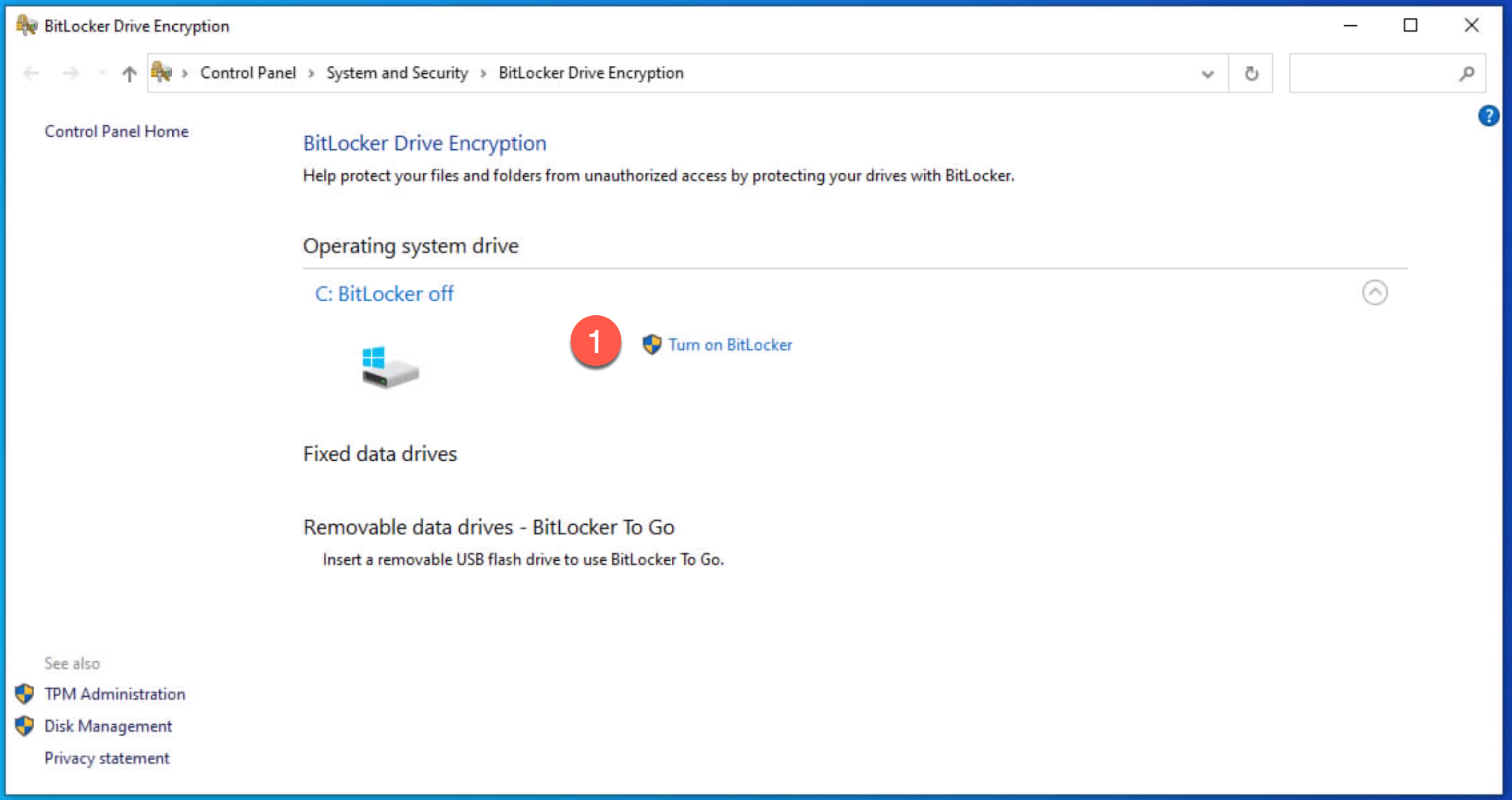The width and height of the screenshot is (1512, 800).
Task: Click the TPM Administration shield icon
Action: 25,694
